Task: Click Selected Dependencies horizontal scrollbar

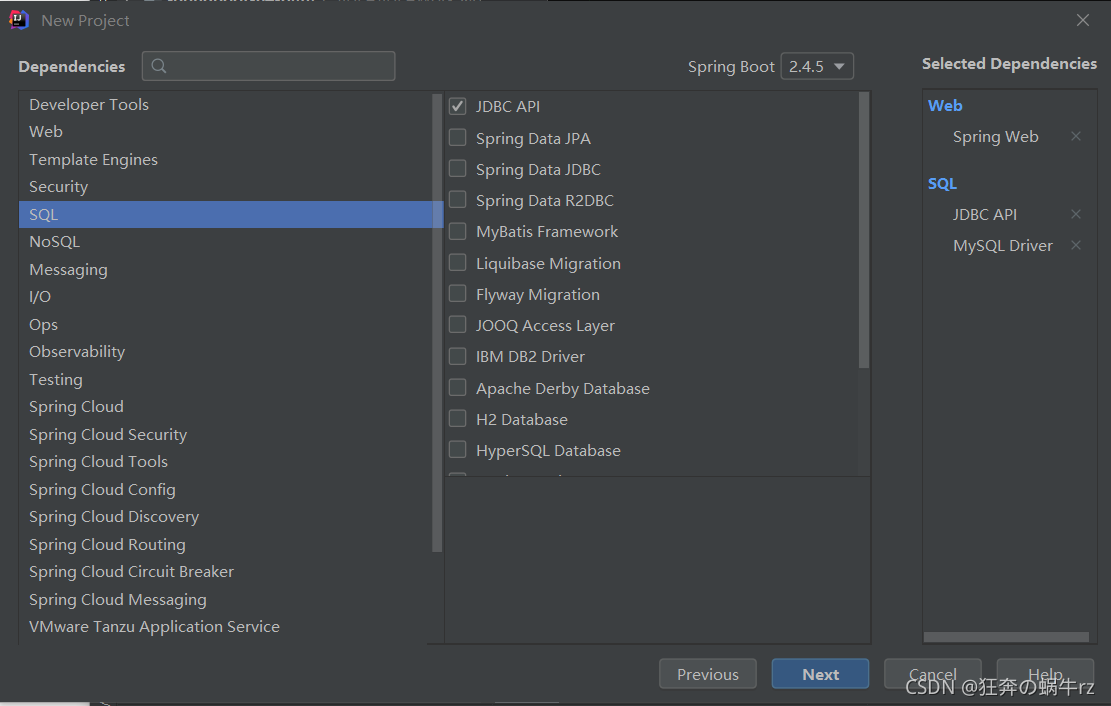Action: (1006, 637)
